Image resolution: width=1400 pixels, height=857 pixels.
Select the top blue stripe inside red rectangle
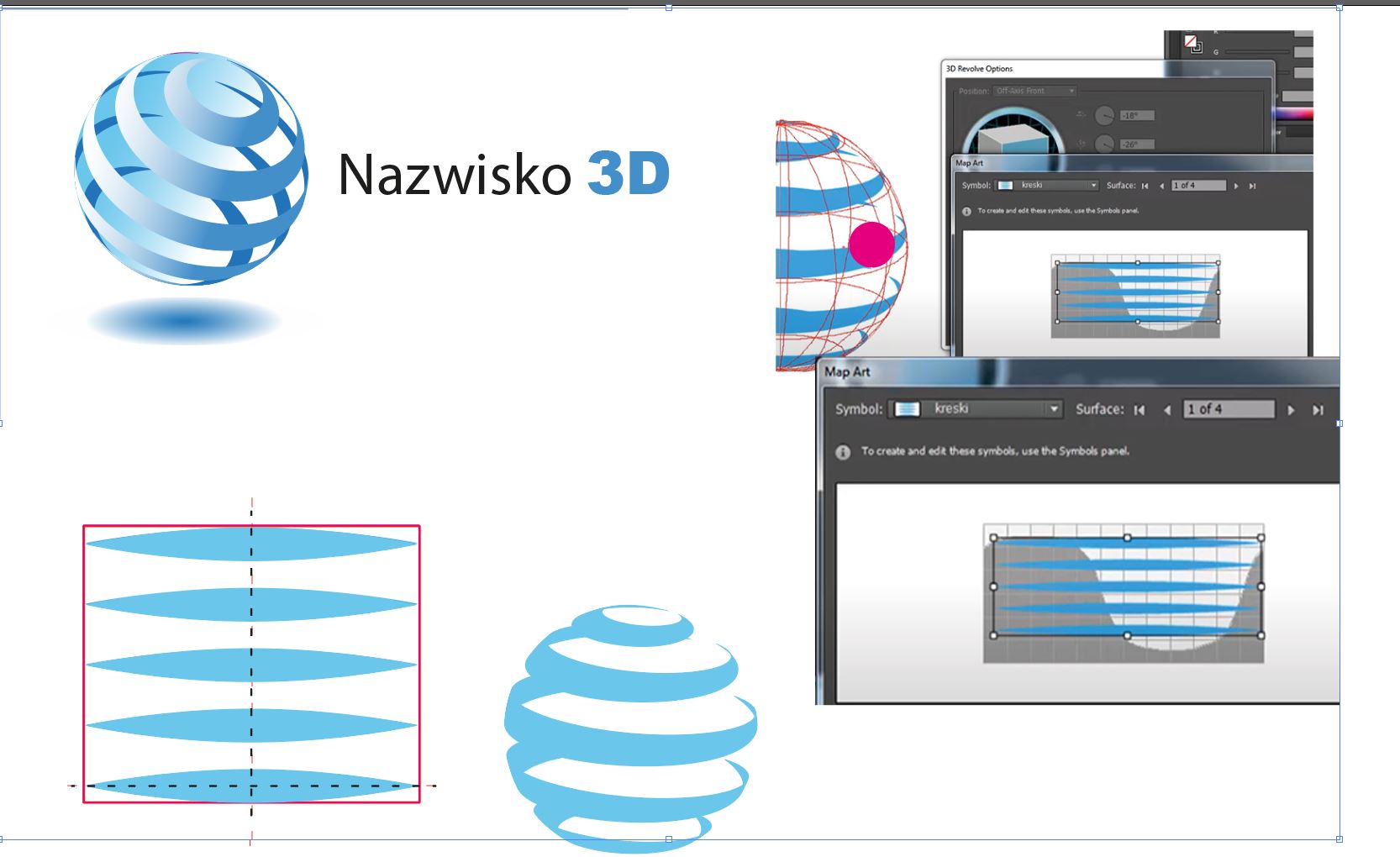[x=251, y=544]
